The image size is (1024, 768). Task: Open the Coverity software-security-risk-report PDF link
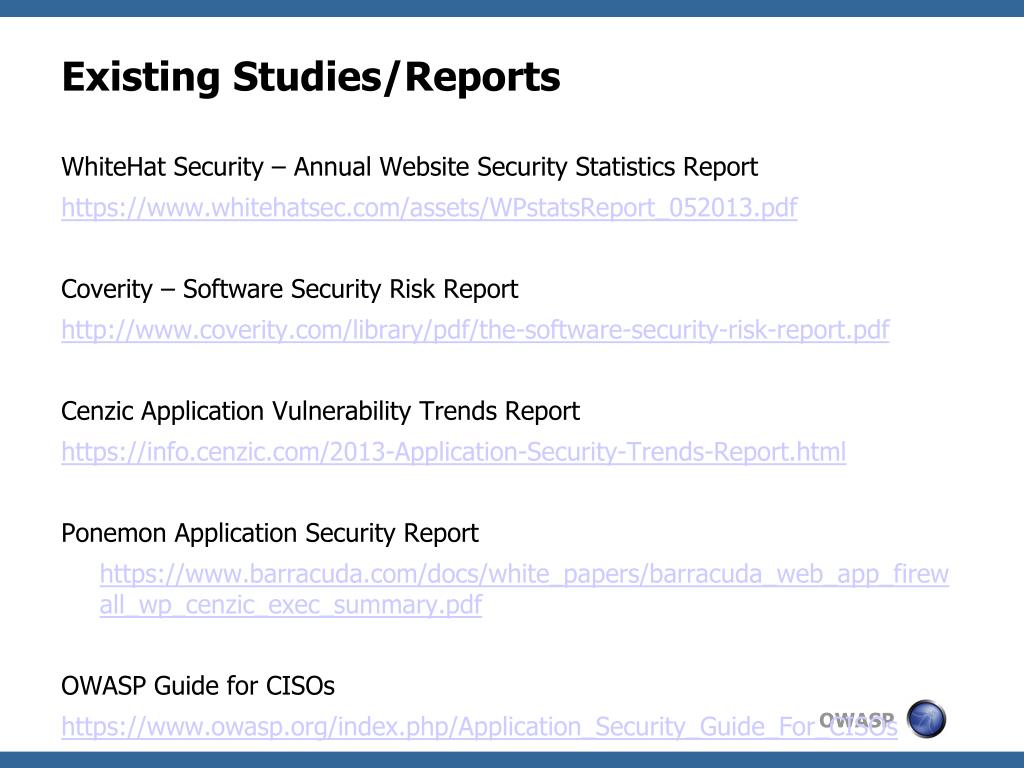pos(475,330)
